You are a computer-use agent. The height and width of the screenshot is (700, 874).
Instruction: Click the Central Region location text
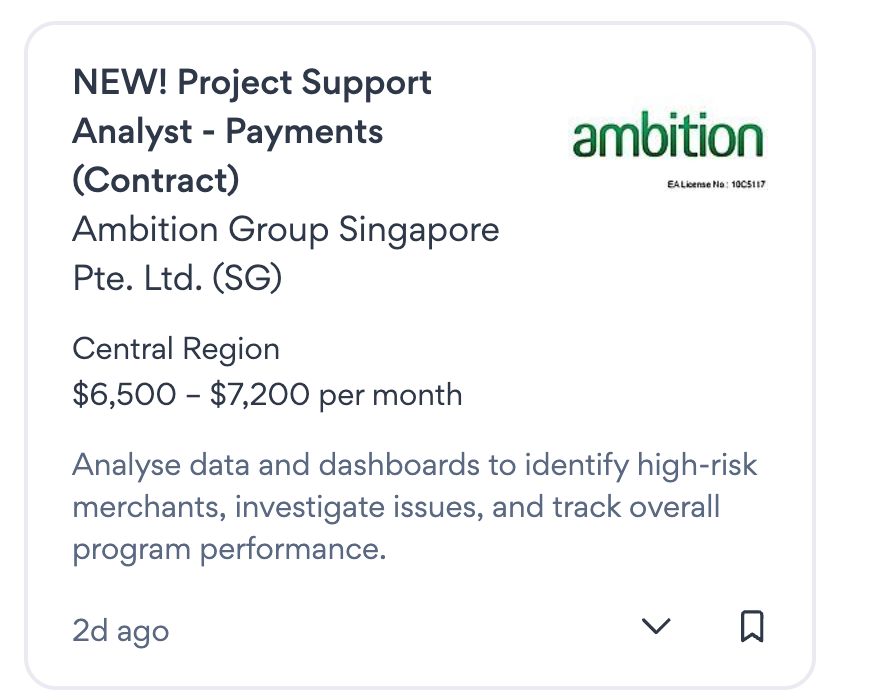176,349
